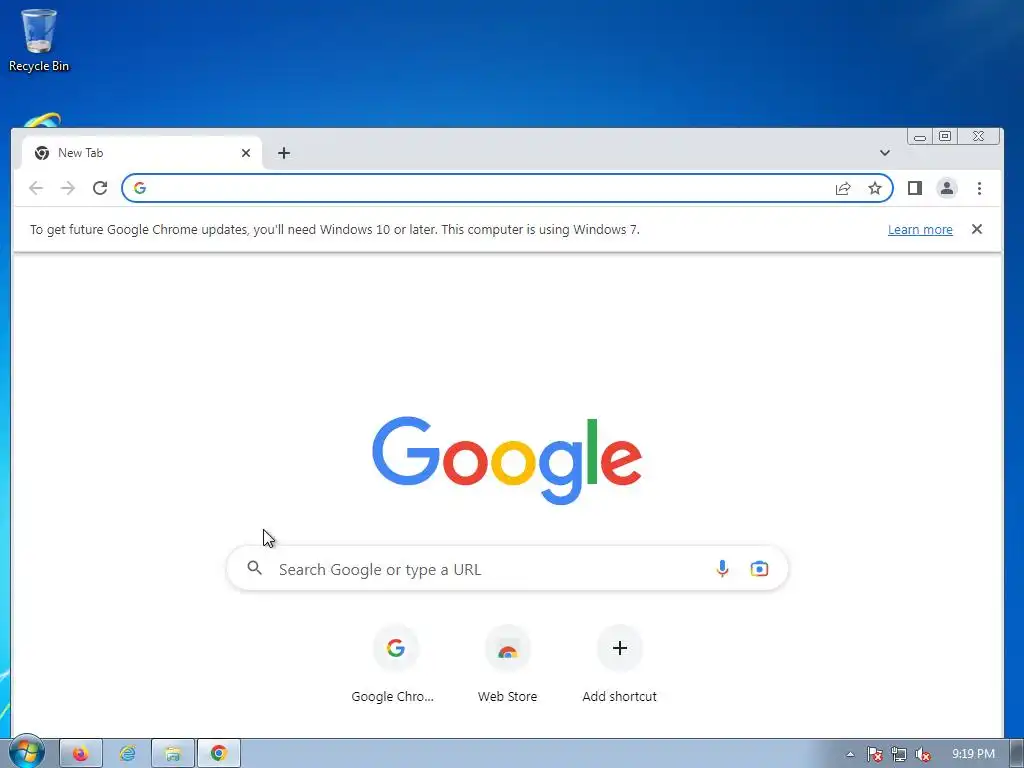Screen dimensions: 1024x768
Task: Click the Chrome taskbar button
Action: click(219, 754)
